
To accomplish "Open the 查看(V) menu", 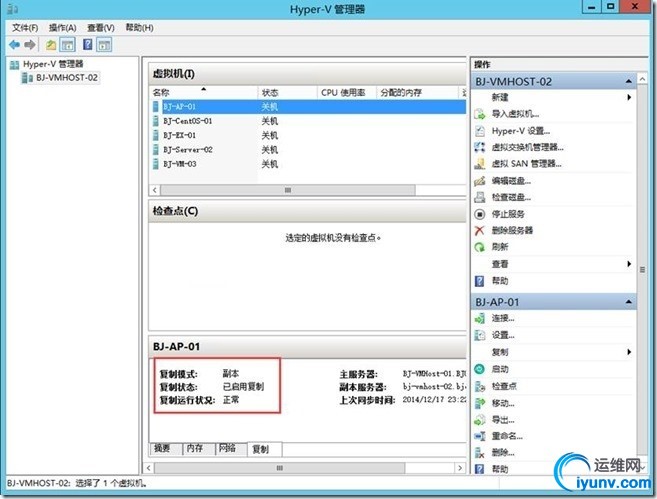I will [101, 28].
